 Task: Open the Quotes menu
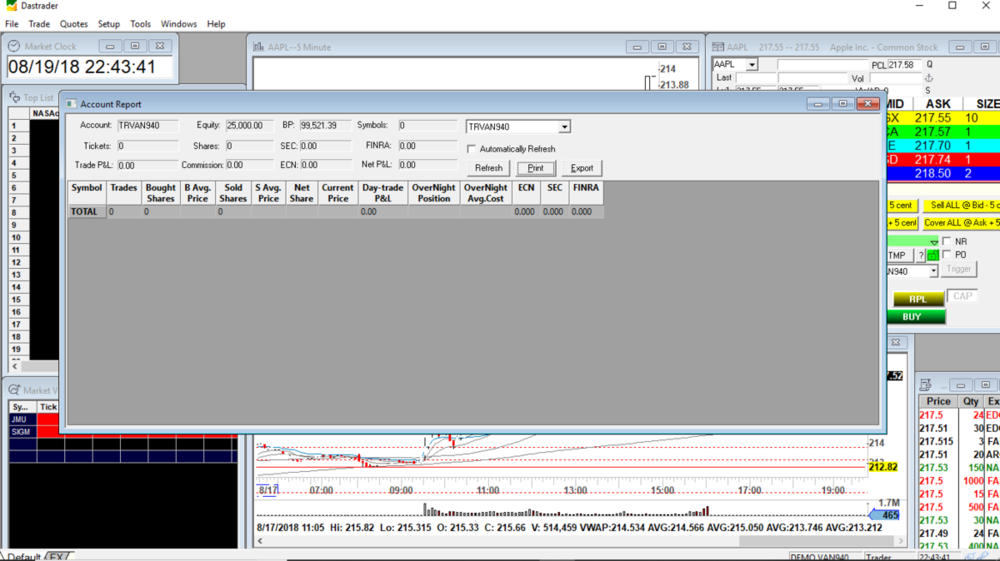[x=73, y=24]
